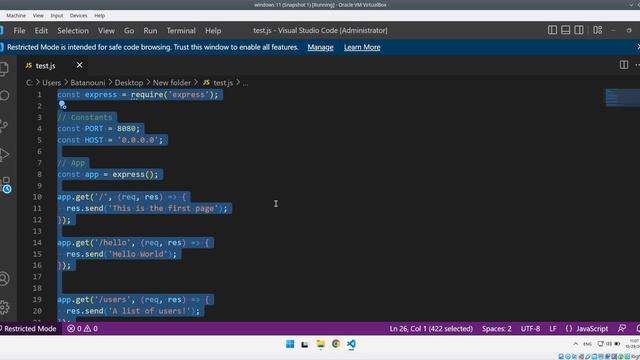
Task: Click the text "res.send('Hello World');"
Action: coord(122,254)
